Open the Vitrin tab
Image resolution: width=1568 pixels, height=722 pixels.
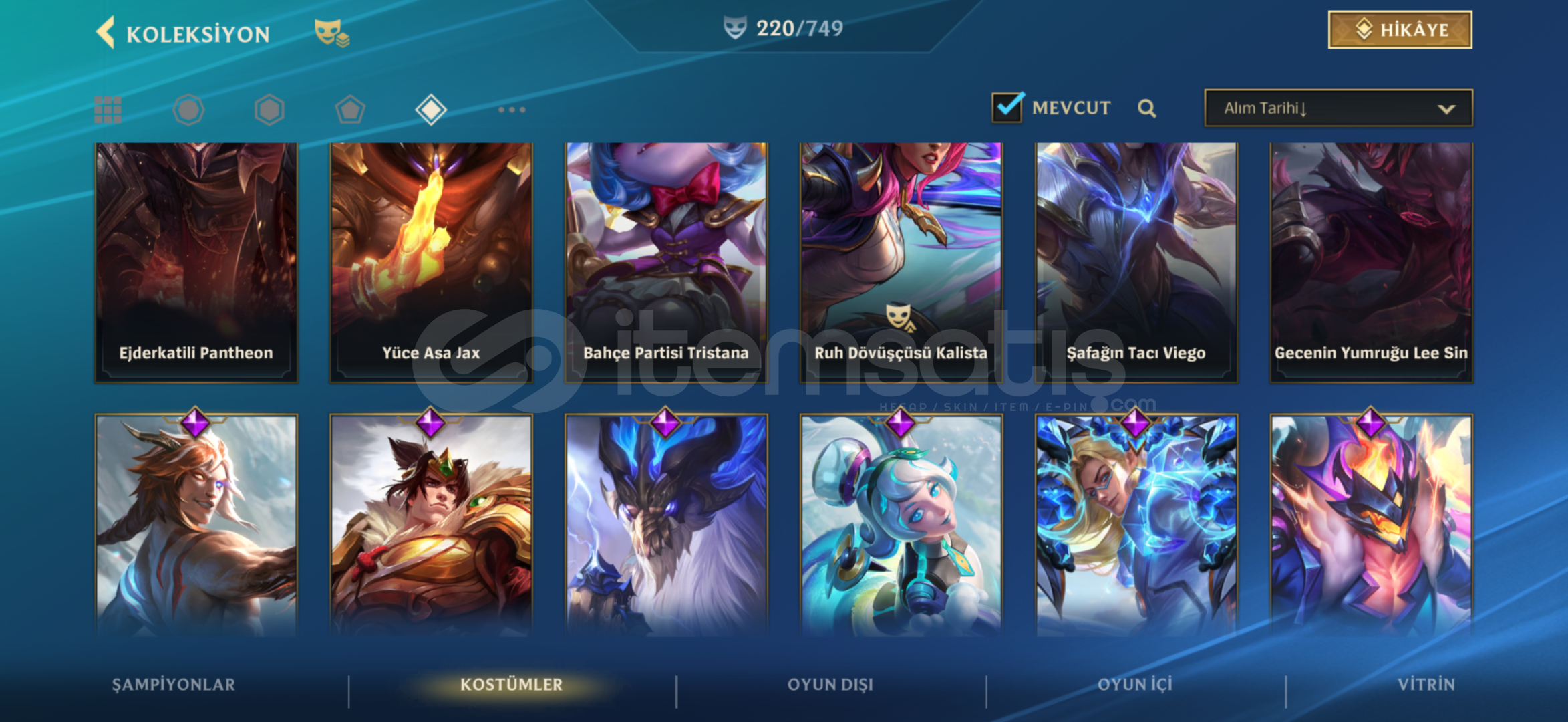tap(1426, 685)
